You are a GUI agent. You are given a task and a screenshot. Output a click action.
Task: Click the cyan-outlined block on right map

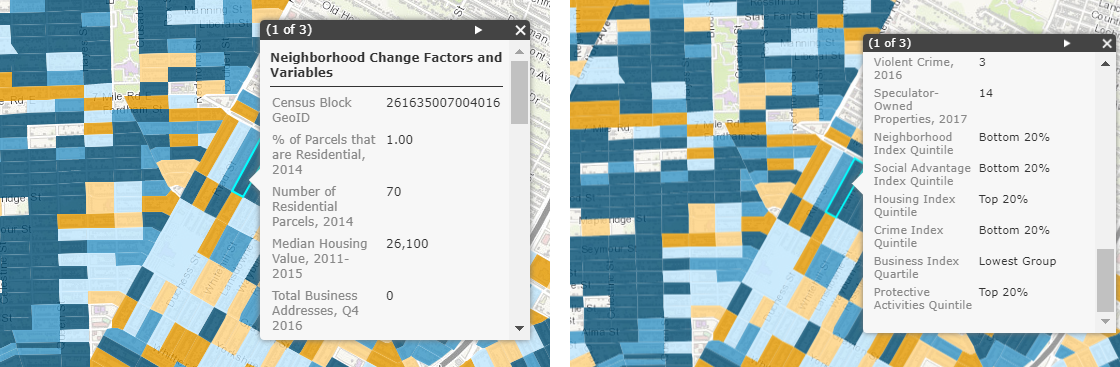pyautogui.click(x=844, y=188)
